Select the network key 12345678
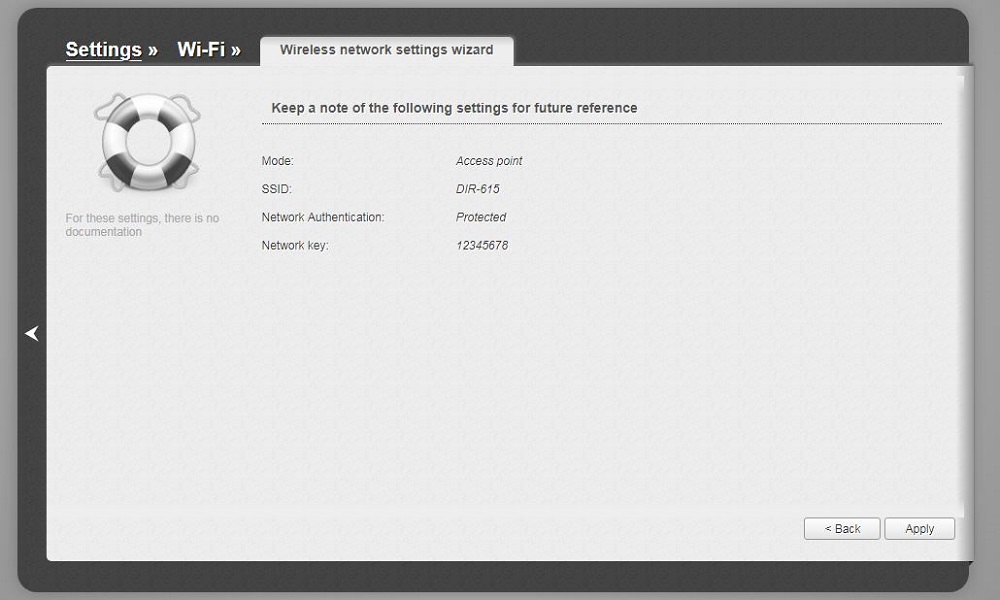 pos(482,245)
